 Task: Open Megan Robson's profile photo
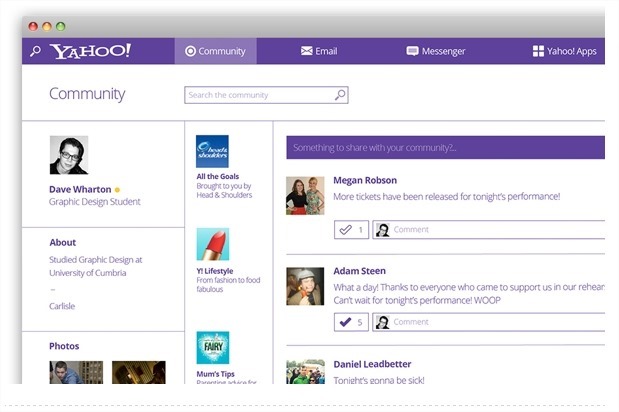(305, 196)
